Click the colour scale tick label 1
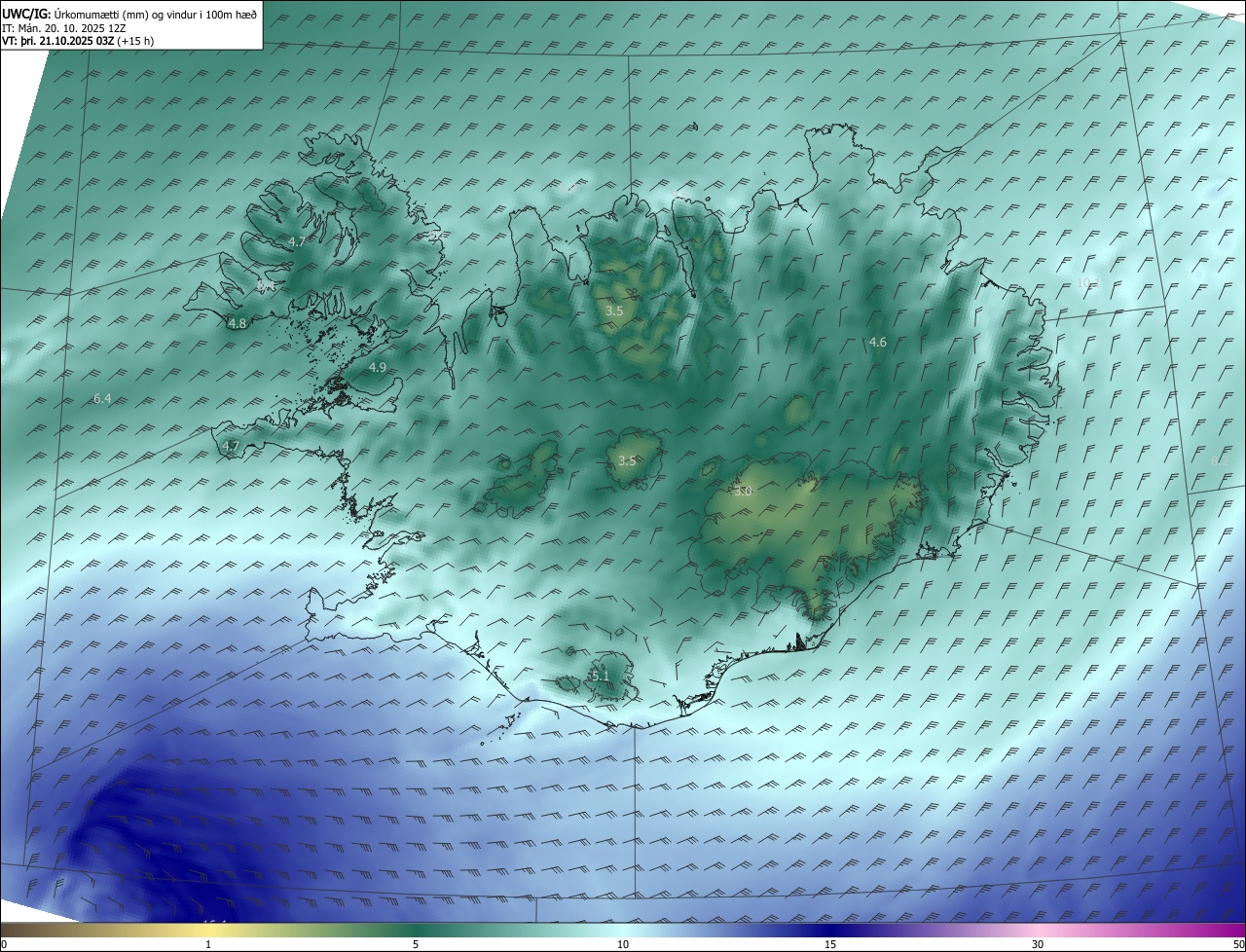Screen dimensions: 1246x952 tap(208, 945)
